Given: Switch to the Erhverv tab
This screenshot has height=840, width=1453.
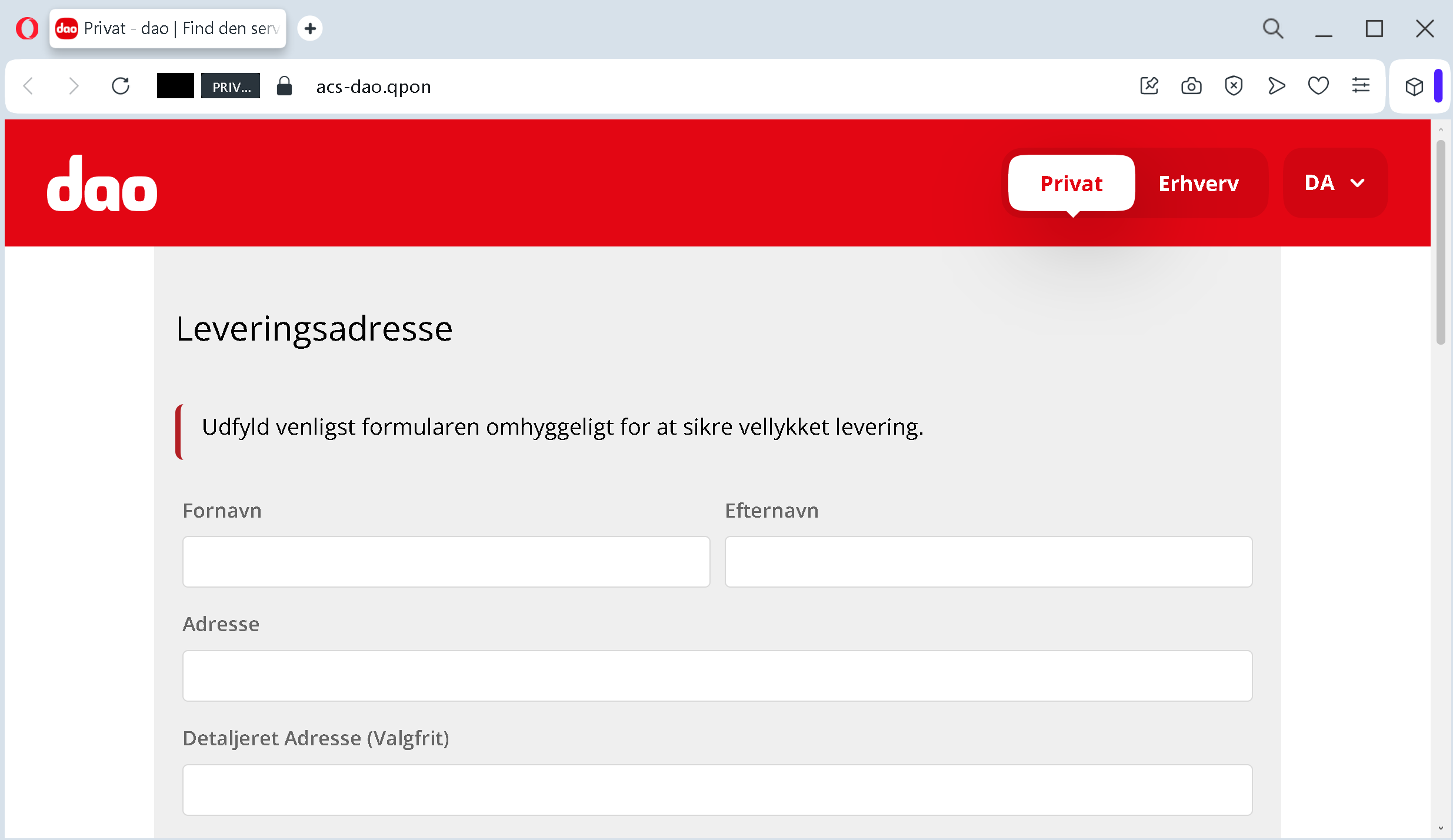Looking at the screenshot, I should tap(1198, 184).
